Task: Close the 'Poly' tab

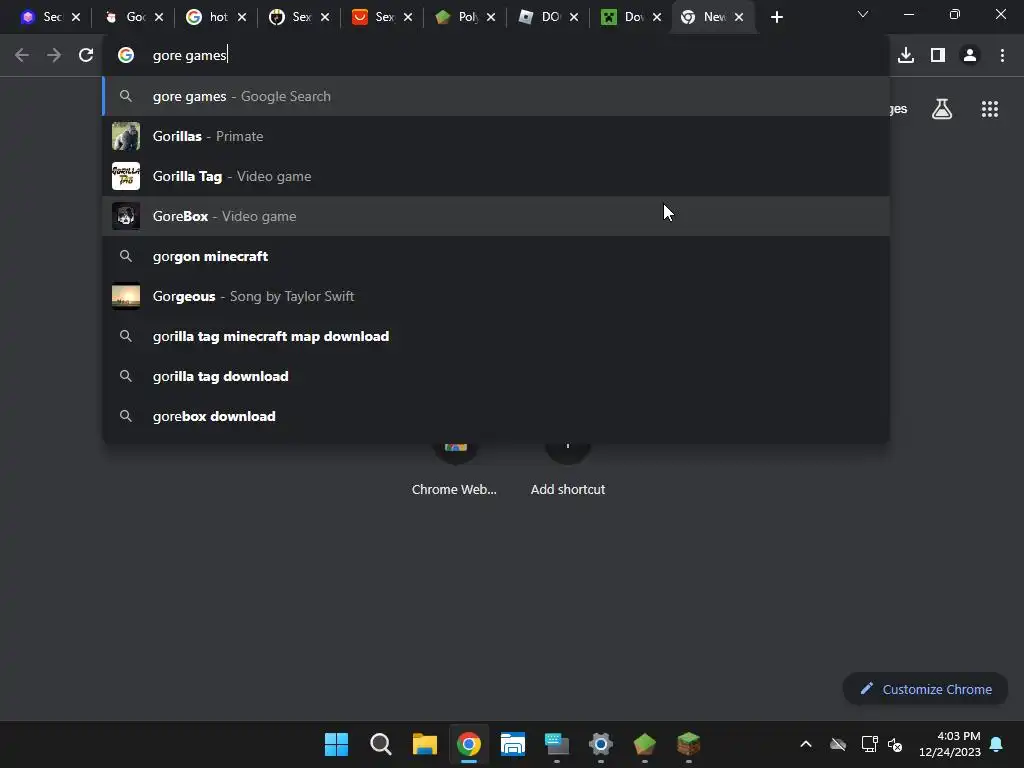Action: pos(490,18)
